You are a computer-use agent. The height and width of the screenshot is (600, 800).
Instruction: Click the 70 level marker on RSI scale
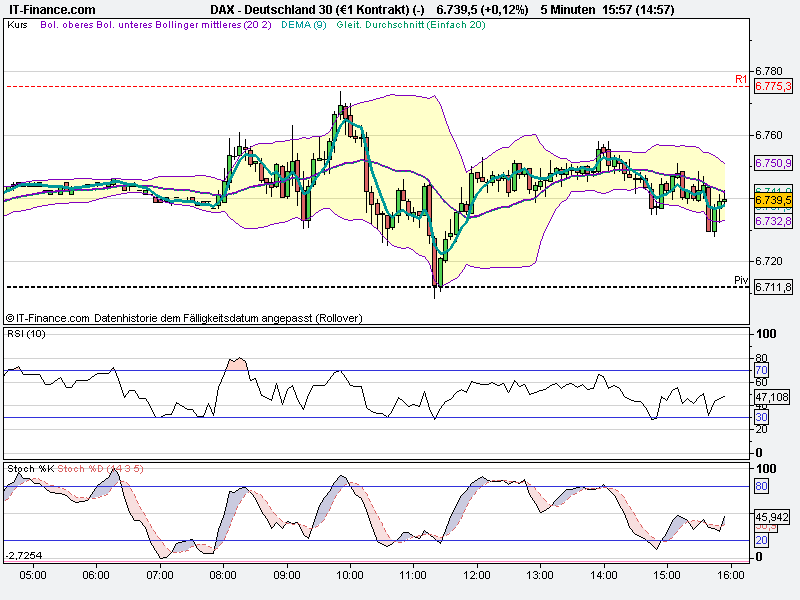click(760, 370)
